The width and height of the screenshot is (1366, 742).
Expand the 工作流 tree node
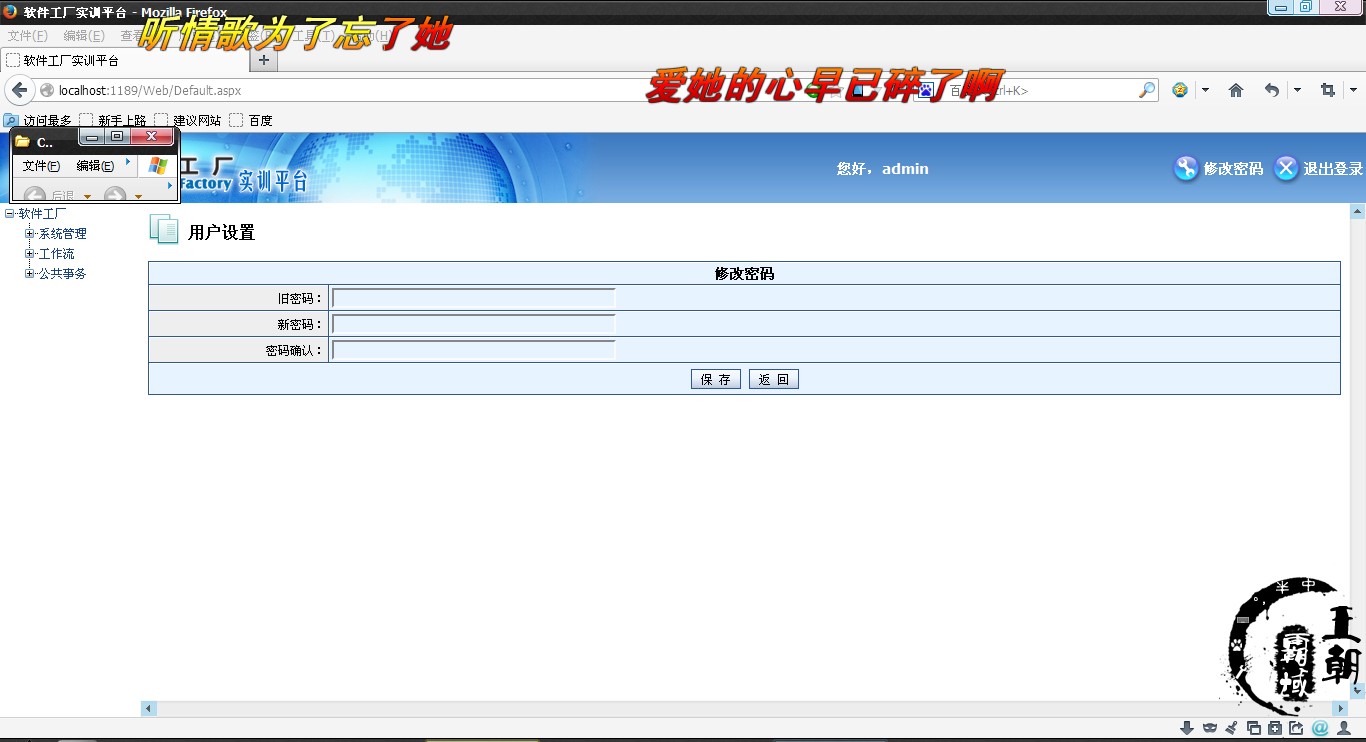tap(30, 254)
